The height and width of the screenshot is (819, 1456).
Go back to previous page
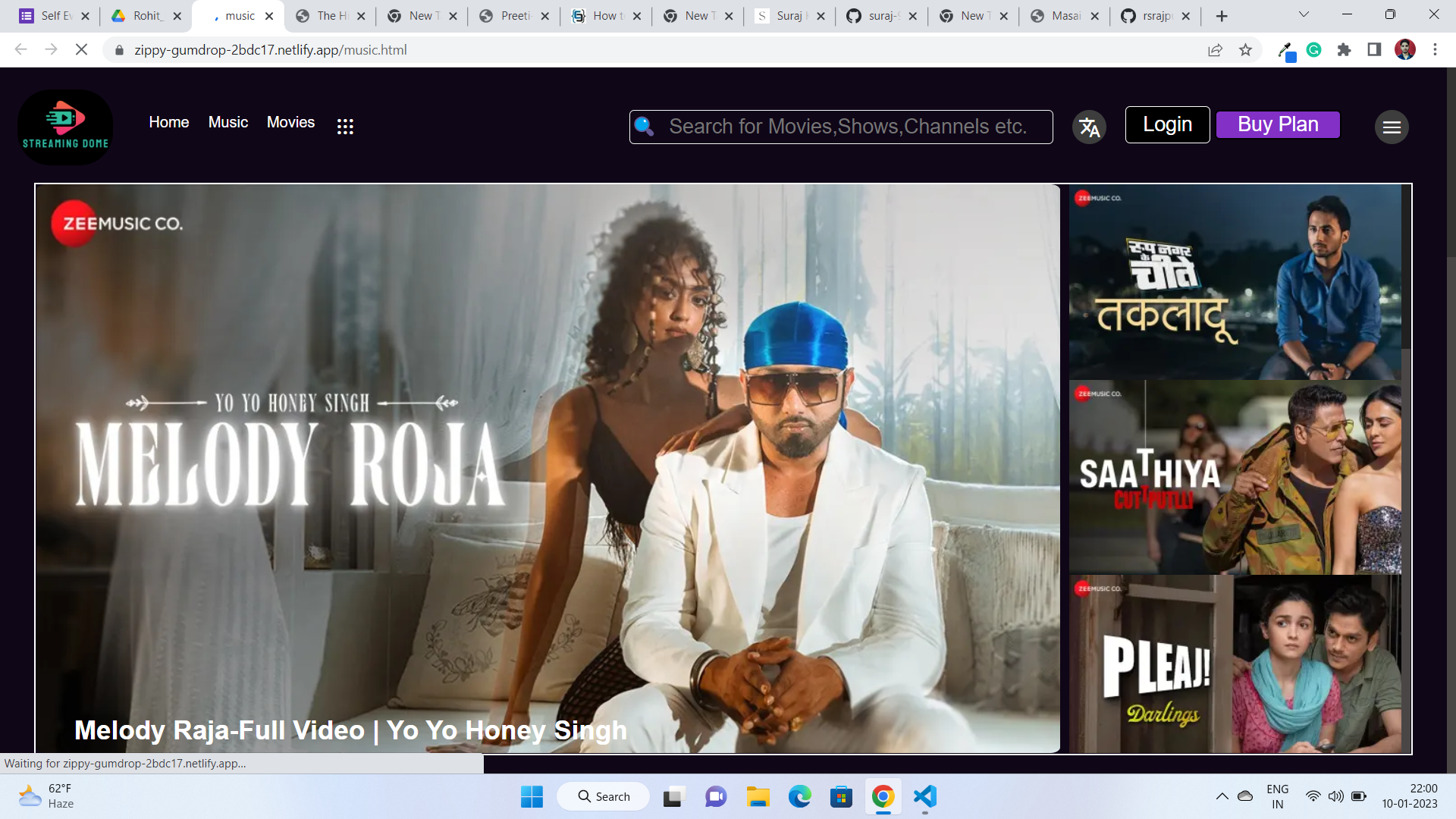coord(20,50)
